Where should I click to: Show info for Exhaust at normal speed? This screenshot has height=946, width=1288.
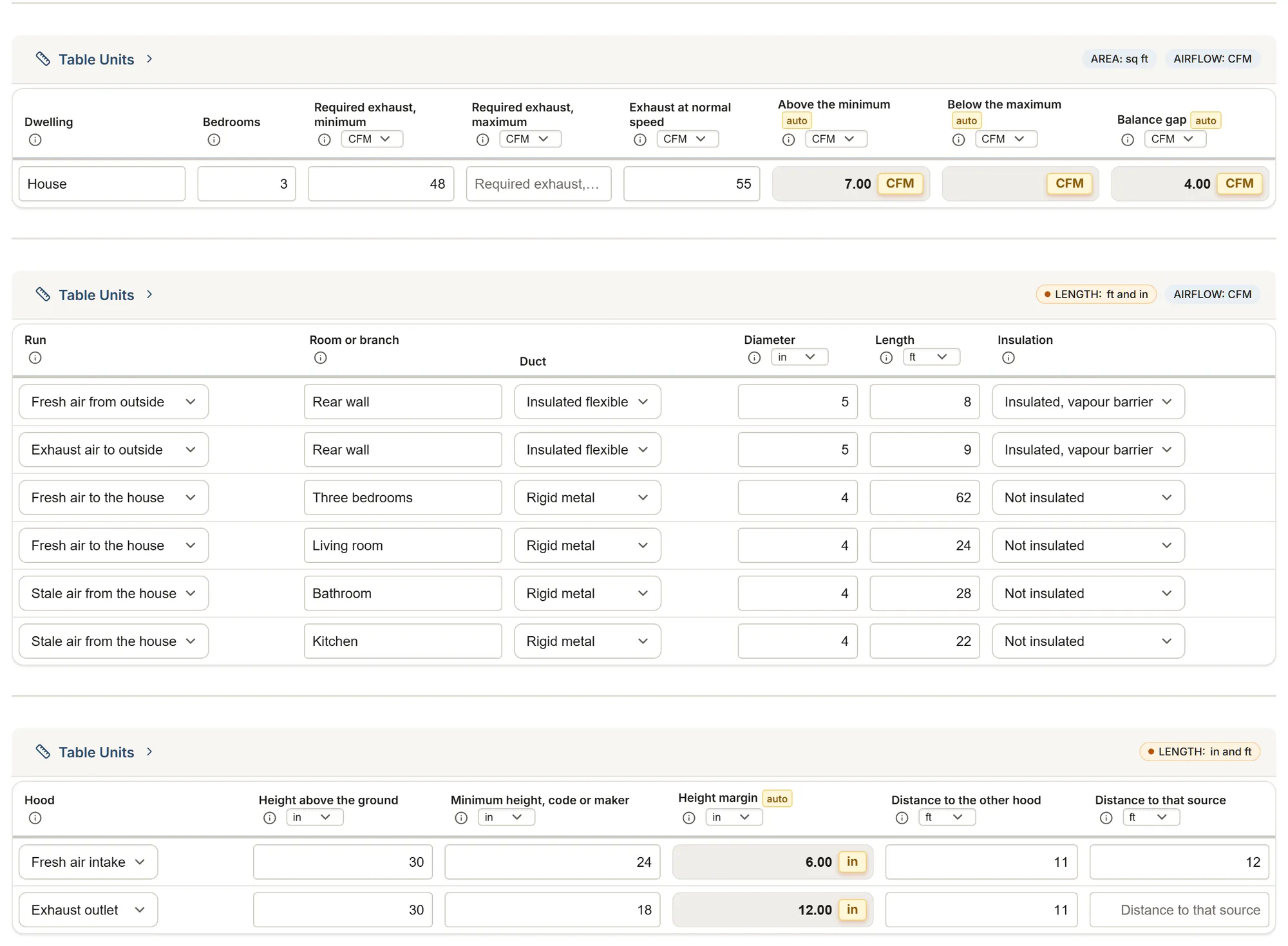click(x=640, y=140)
